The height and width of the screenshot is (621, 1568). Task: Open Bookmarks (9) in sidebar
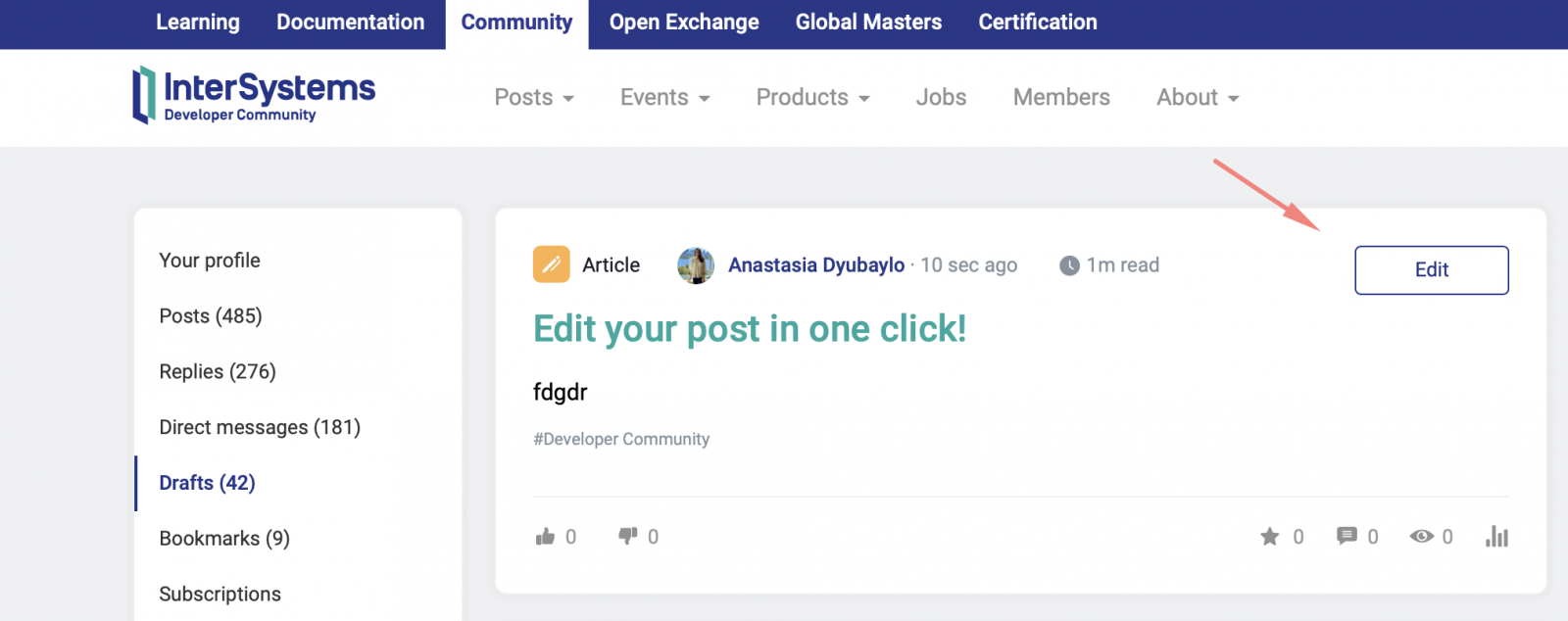pyautogui.click(x=224, y=539)
